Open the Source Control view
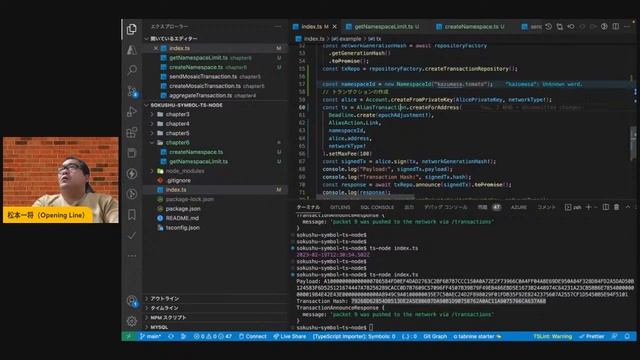640x360 pixels. pyautogui.click(x=131, y=91)
